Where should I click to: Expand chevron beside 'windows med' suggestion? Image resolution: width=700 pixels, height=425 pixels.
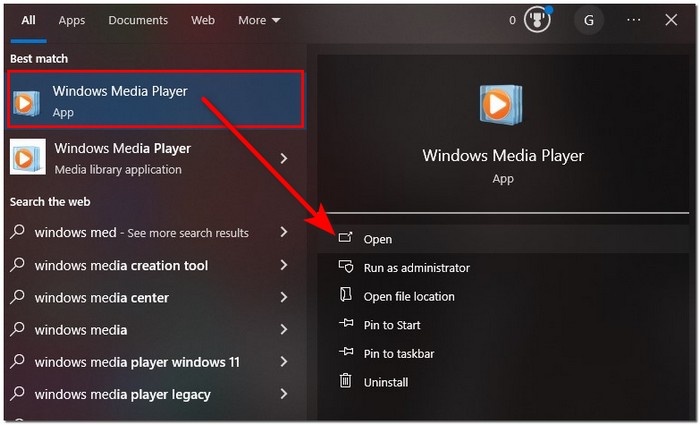(x=284, y=232)
